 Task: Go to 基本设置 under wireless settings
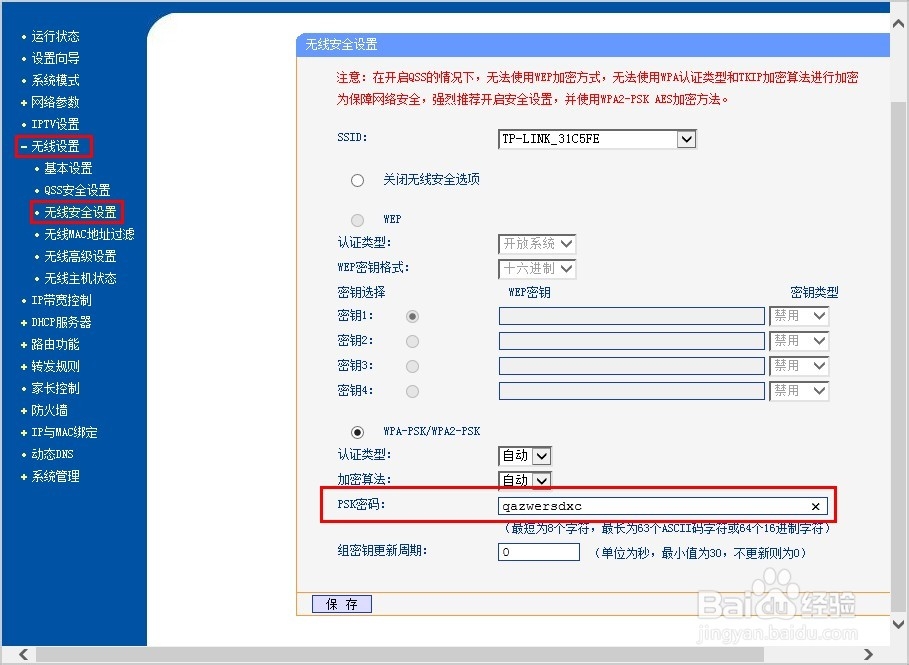[x=70, y=168]
